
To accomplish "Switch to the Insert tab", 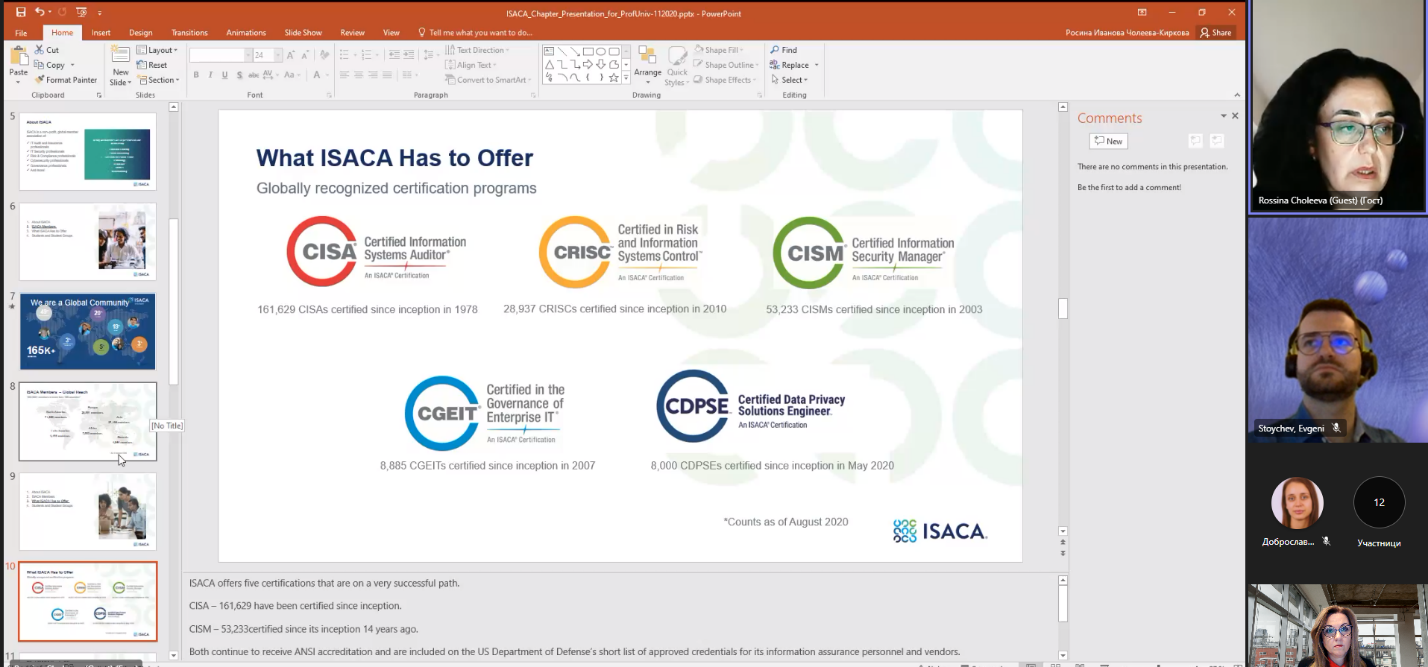I will point(101,33).
